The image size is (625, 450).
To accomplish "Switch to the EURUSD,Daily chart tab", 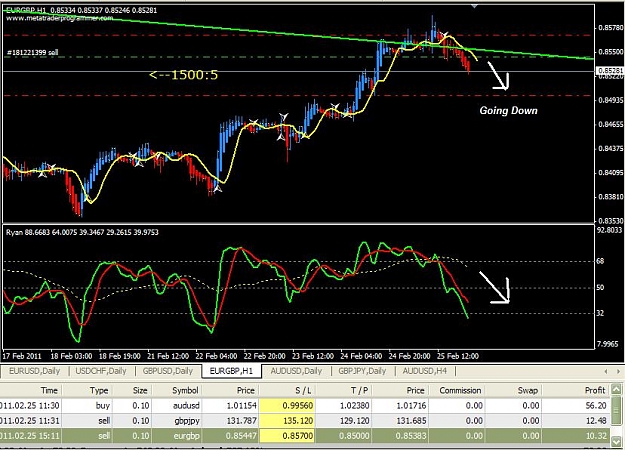I will point(34,371).
